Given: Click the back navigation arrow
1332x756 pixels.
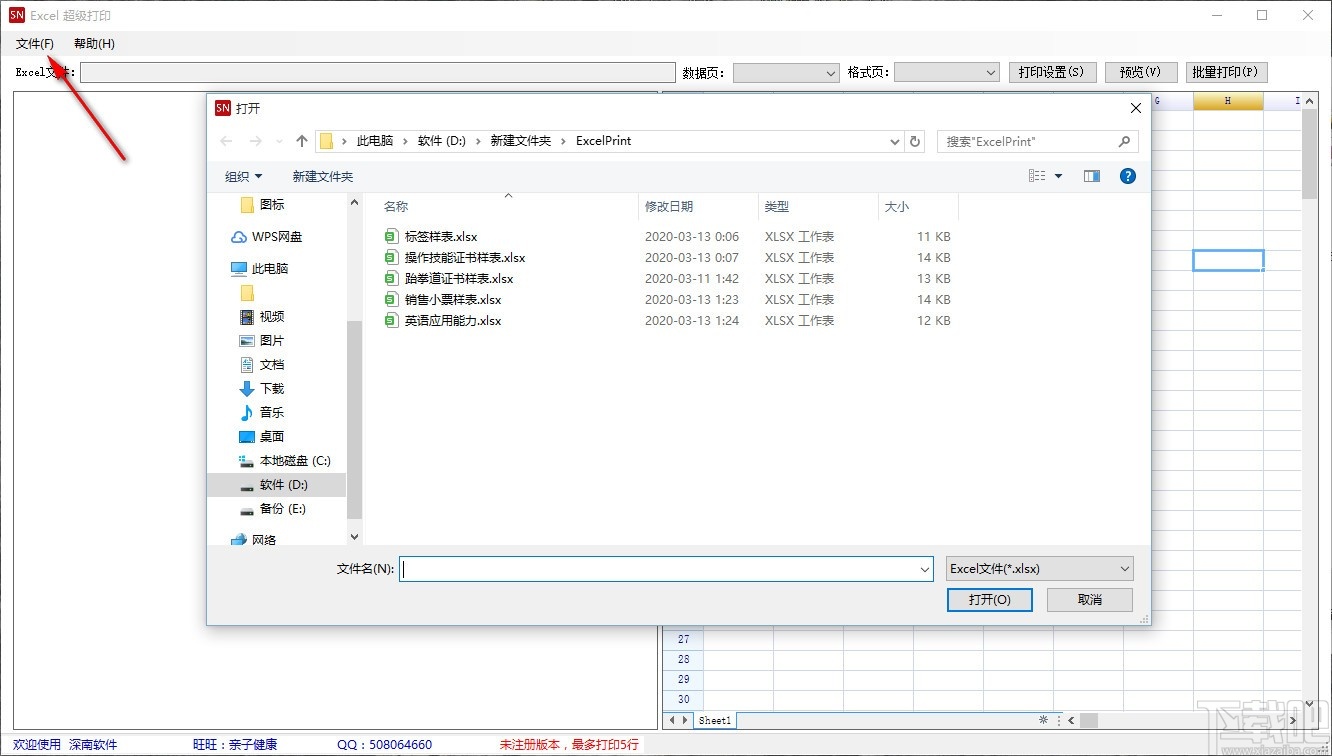Looking at the screenshot, I should coord(226,141).
